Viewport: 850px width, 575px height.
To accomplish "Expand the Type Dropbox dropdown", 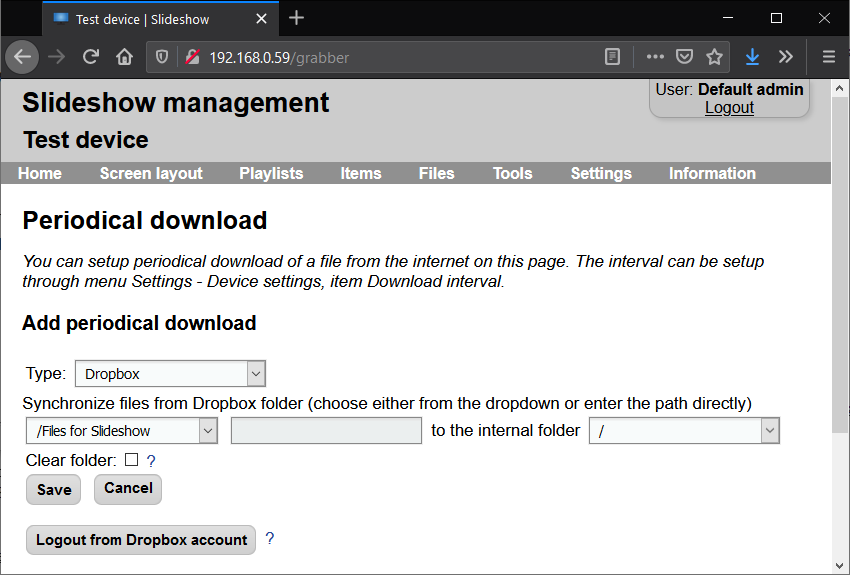I will 170,374.
